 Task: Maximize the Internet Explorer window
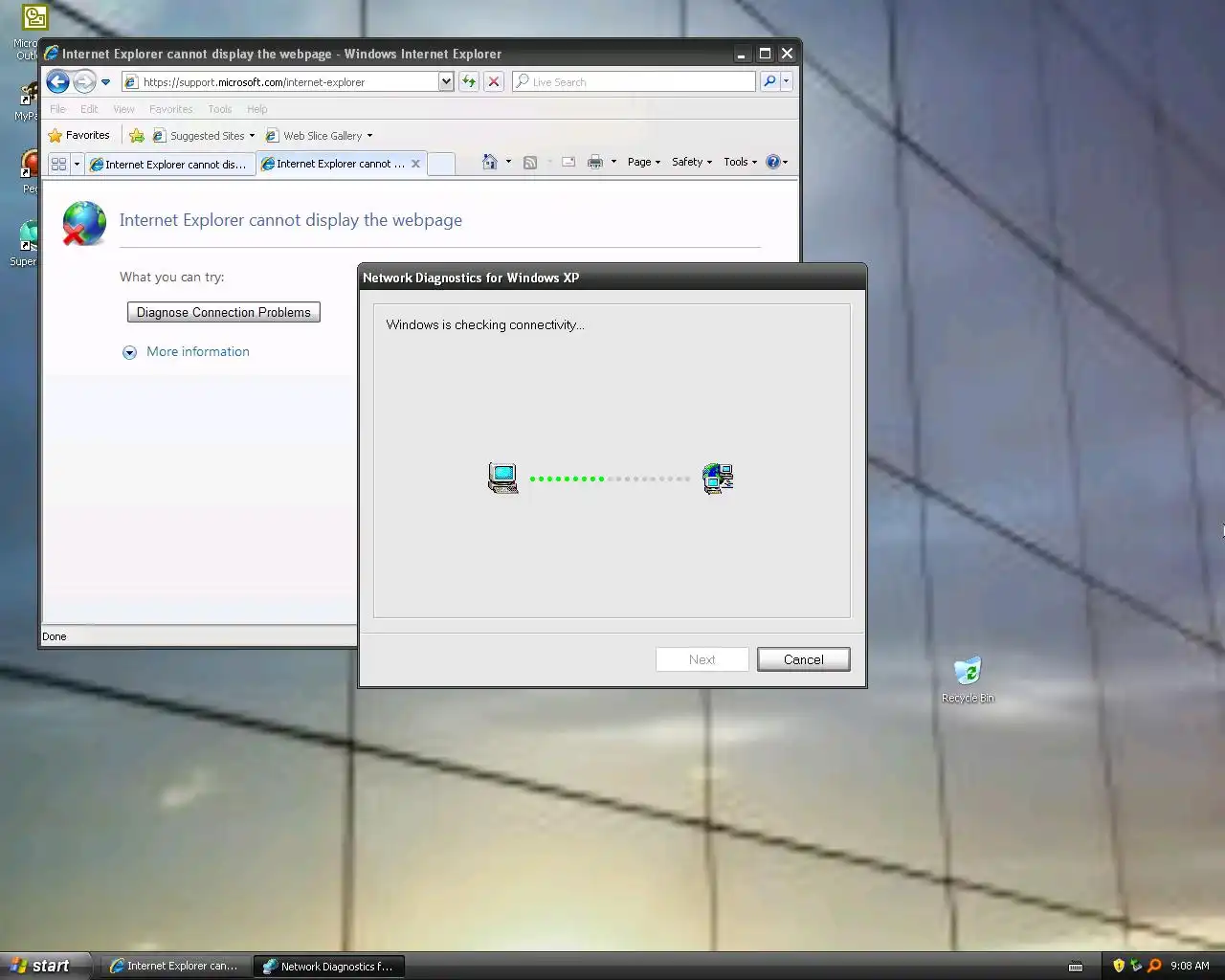click(x=765, y=54)
